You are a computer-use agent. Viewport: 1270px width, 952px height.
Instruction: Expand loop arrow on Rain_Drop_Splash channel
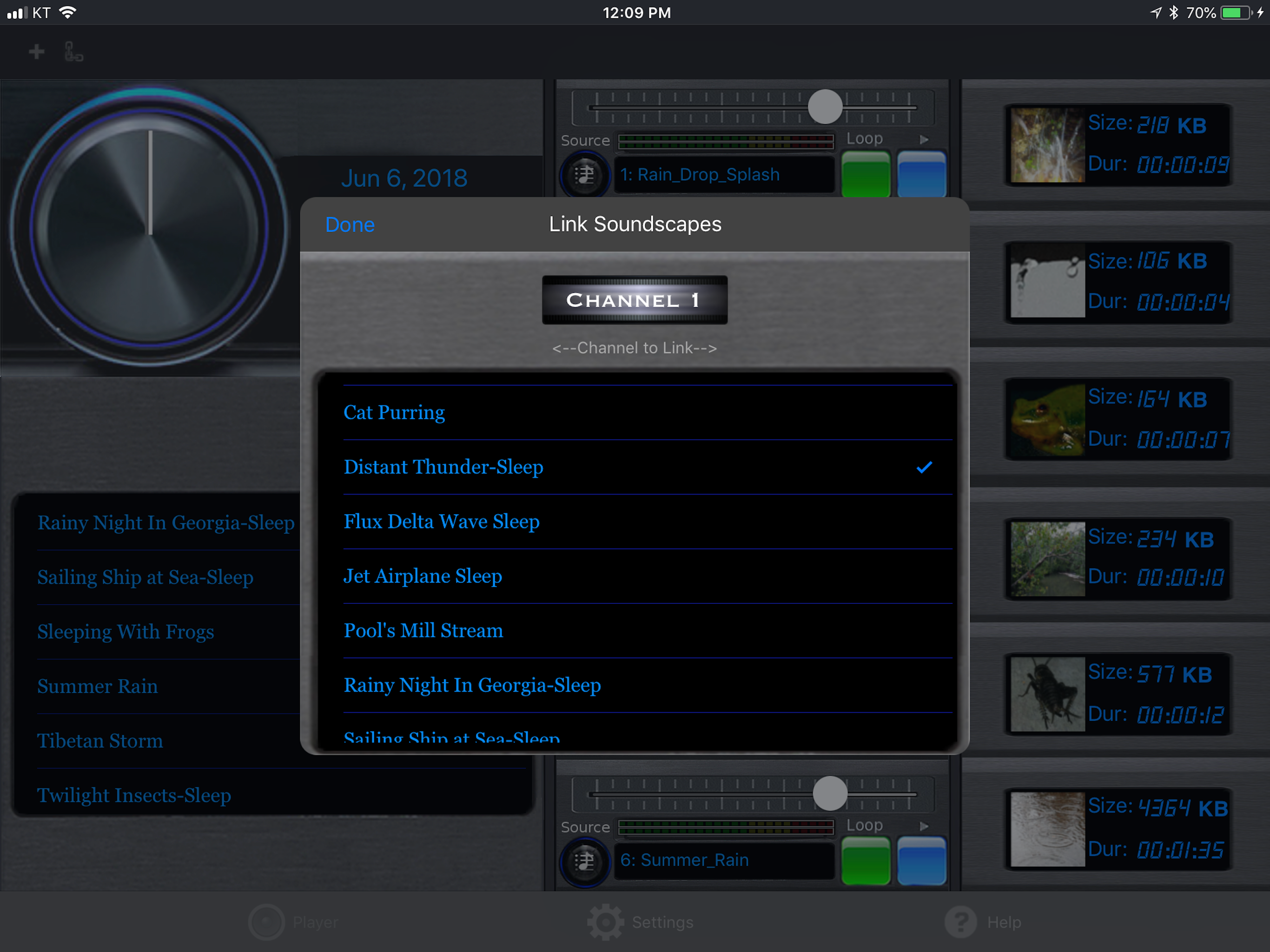coord(924,139)
